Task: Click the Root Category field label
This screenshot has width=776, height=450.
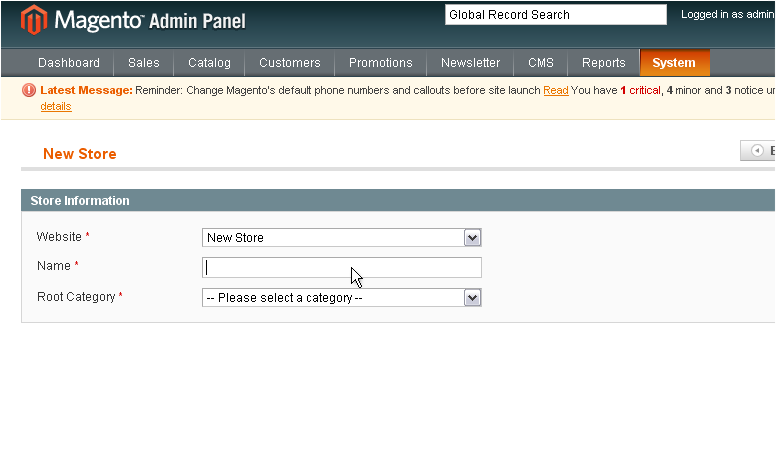Action: [x=76, y=297]
